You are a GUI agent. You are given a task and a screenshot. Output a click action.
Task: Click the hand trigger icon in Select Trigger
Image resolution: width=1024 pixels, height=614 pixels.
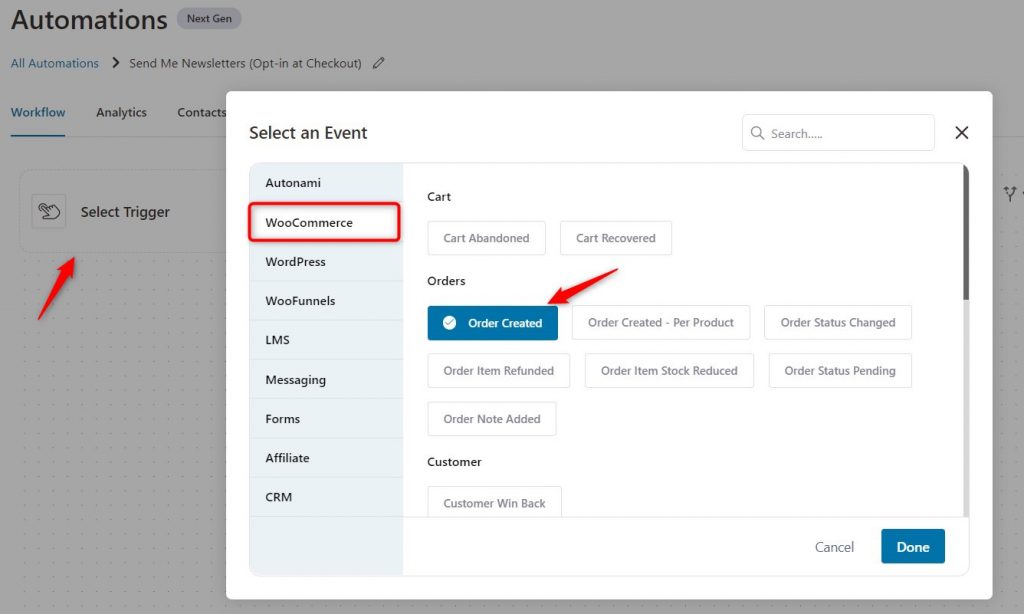pos(49,212)
